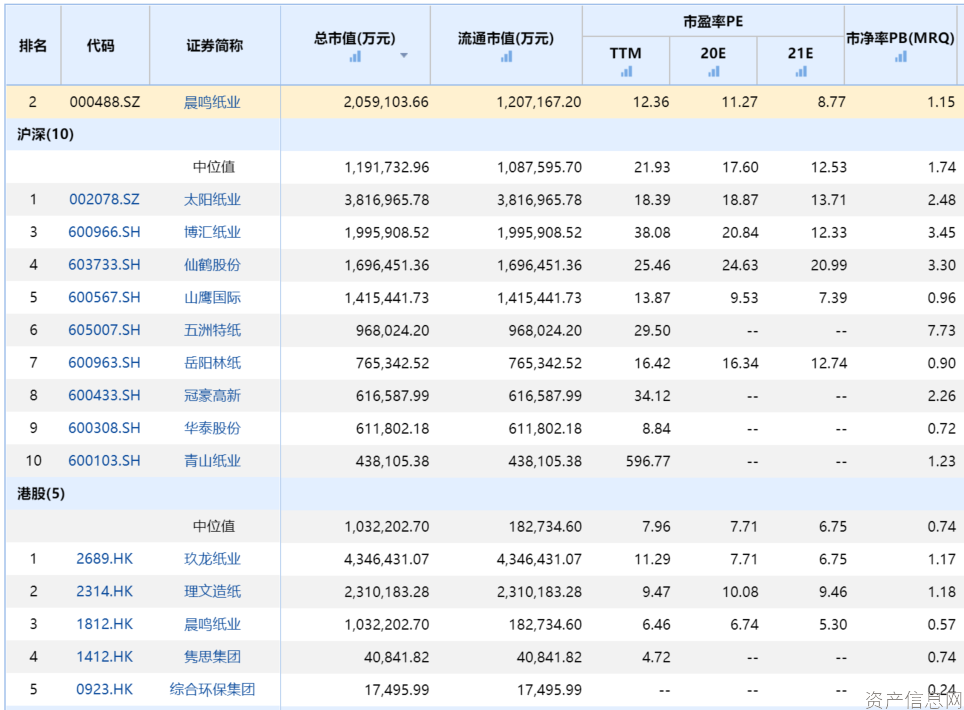Select highlighted 晨鸣纸业 000488.SZ row name
This screenshot has height=710, width=964.
click(x=212, y=102)
